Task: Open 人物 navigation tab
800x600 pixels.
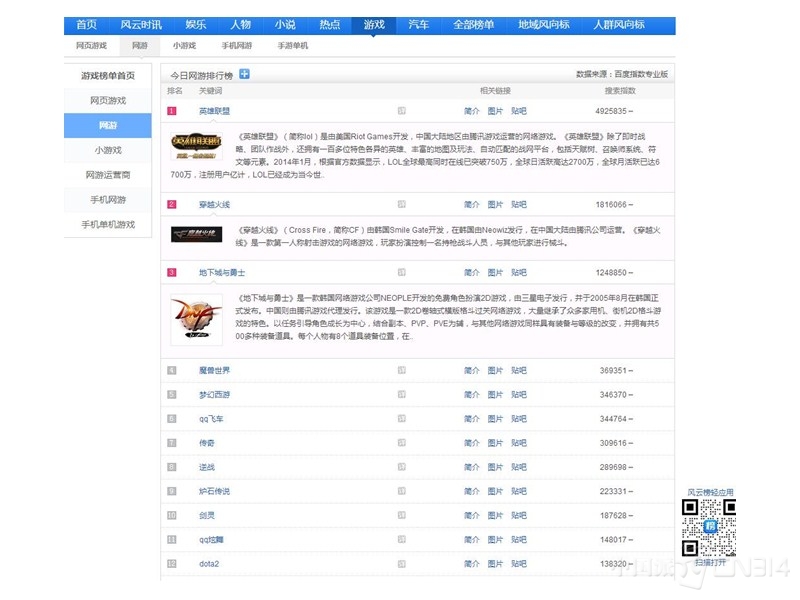Action: coord(240,24)
